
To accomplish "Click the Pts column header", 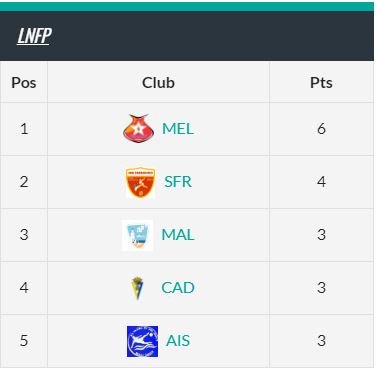I will pyautogui.click(x=321, y=82).
